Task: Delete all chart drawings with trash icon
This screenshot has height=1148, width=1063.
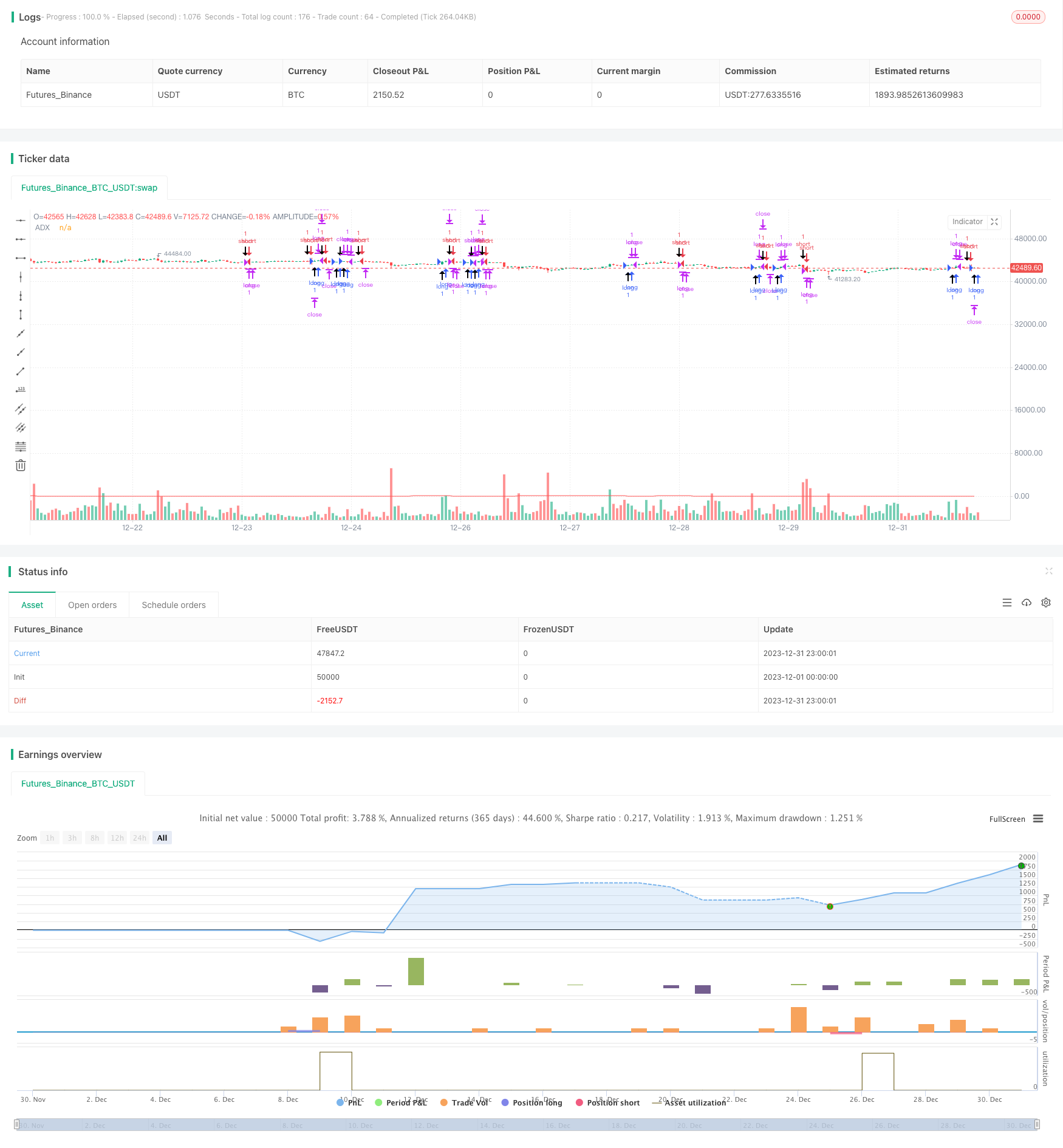Action: 21,465
